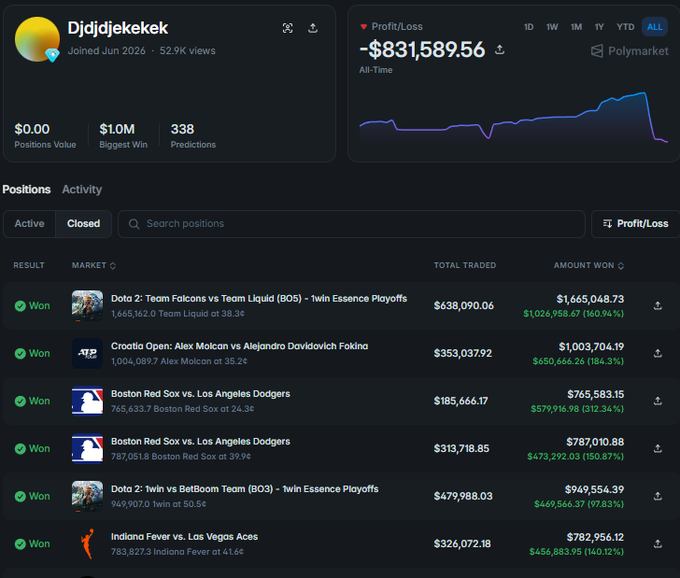This screenshot has height=578, width=680.
Task: Open Croatia Open Molcan vs Davidovich Fokina market
Action: tap(239, 346)
